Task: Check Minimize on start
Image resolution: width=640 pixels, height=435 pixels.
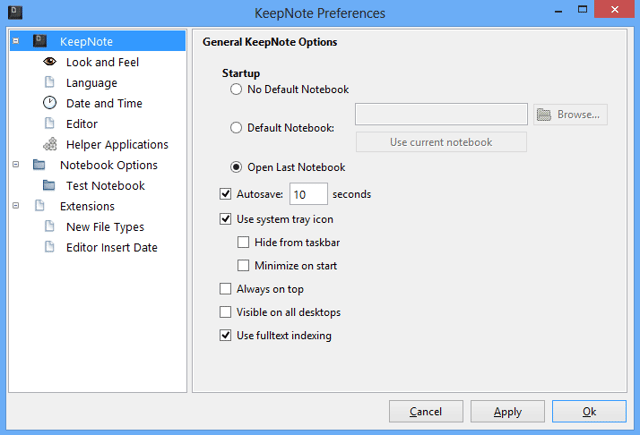Action: (x=243, y=266)
